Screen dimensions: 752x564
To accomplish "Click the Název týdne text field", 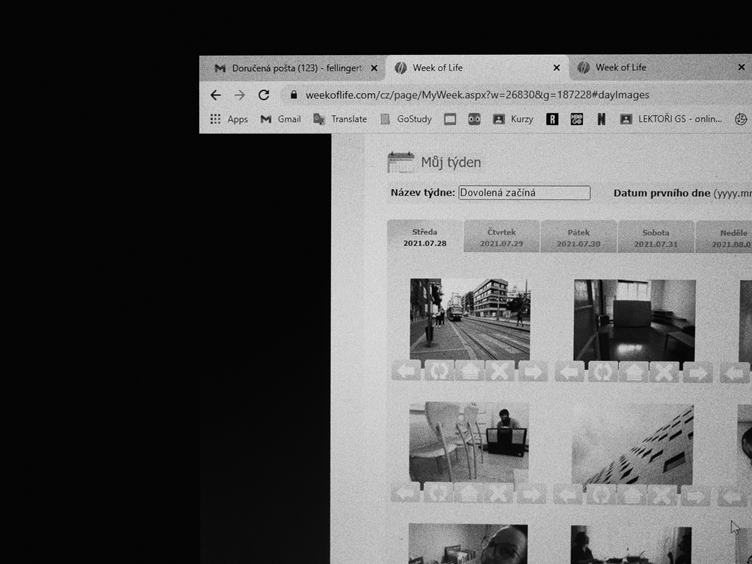I will (524, 193).
